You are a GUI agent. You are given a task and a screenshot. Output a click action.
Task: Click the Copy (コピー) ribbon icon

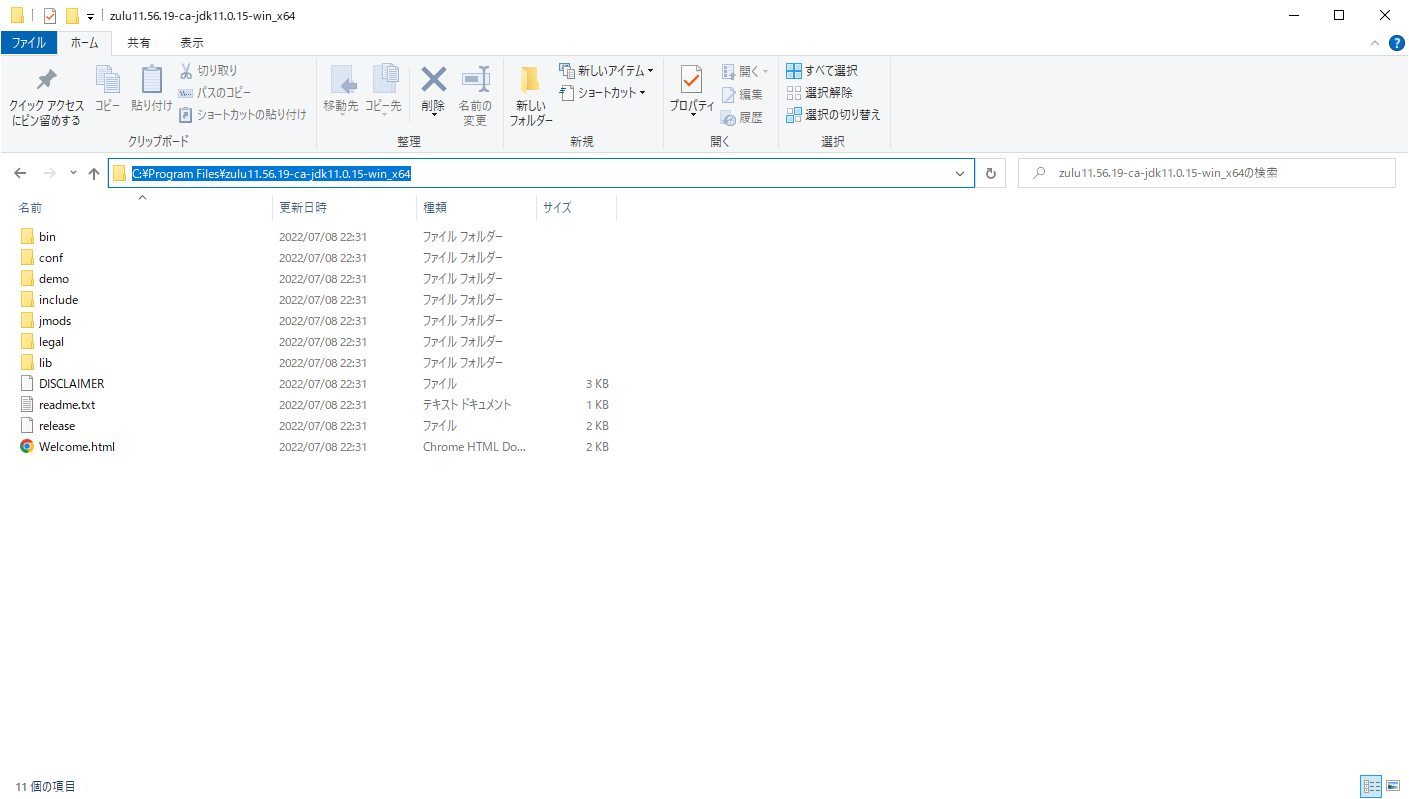point(107,88)
